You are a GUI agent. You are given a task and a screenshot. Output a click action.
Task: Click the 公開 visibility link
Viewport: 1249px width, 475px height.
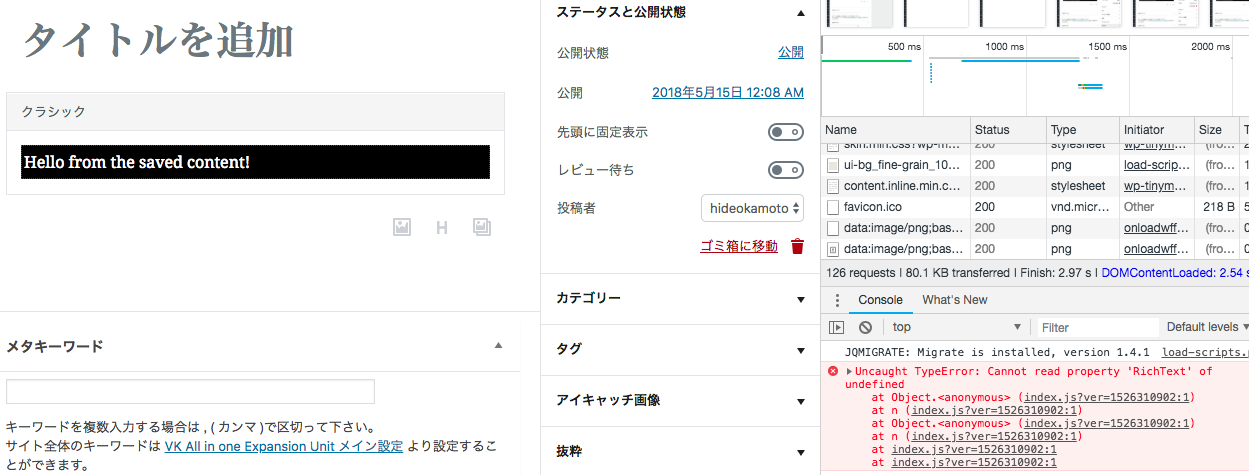791,53
